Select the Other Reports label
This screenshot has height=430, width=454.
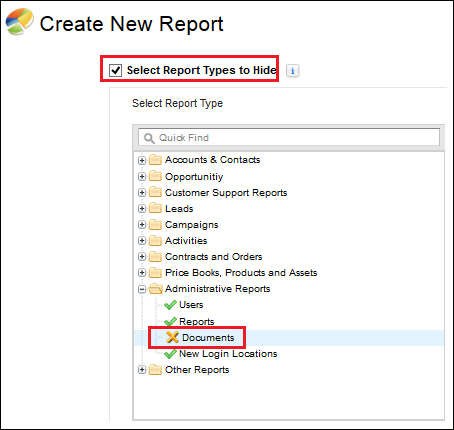point(197,370)
